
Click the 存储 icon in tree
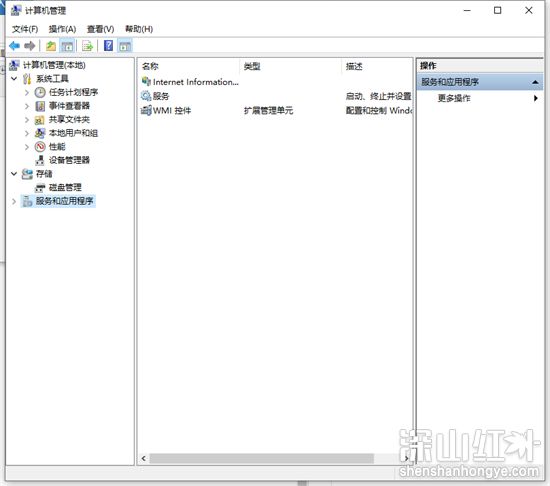point(27,174)
